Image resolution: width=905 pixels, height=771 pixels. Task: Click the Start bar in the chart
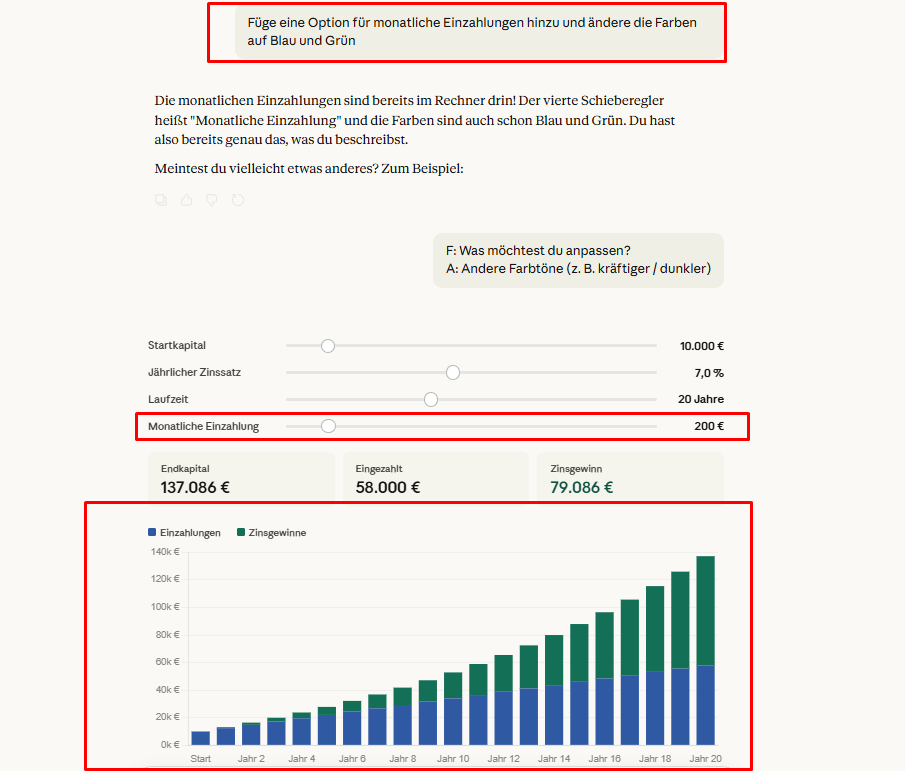coord(201,738)
